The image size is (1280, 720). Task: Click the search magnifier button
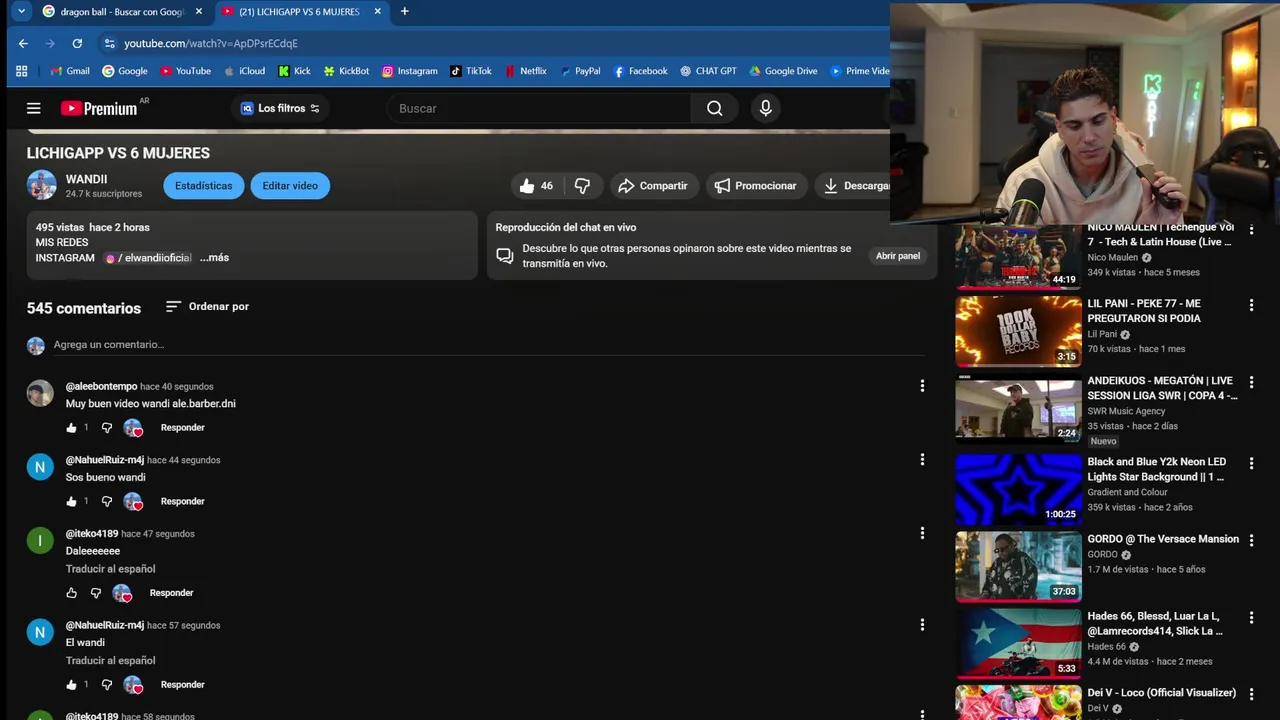click(x=714, y=108)
